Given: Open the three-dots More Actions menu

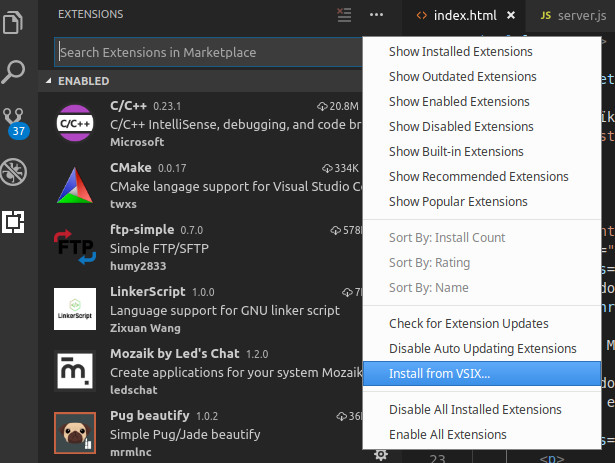Looking at the screenshot, I should (376, 15).
